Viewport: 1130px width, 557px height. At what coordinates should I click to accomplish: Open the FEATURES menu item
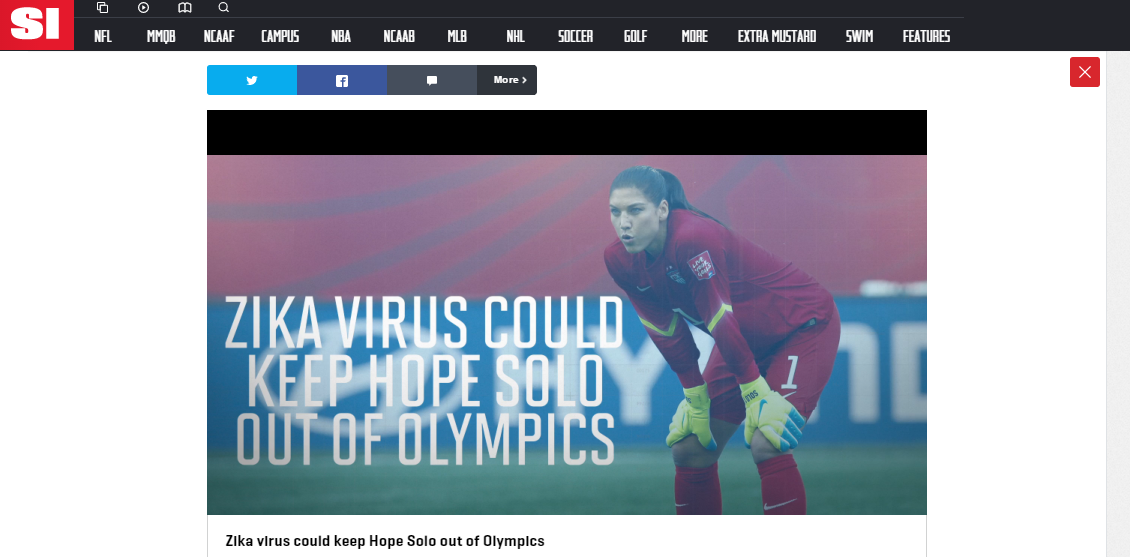pos(926,36)
